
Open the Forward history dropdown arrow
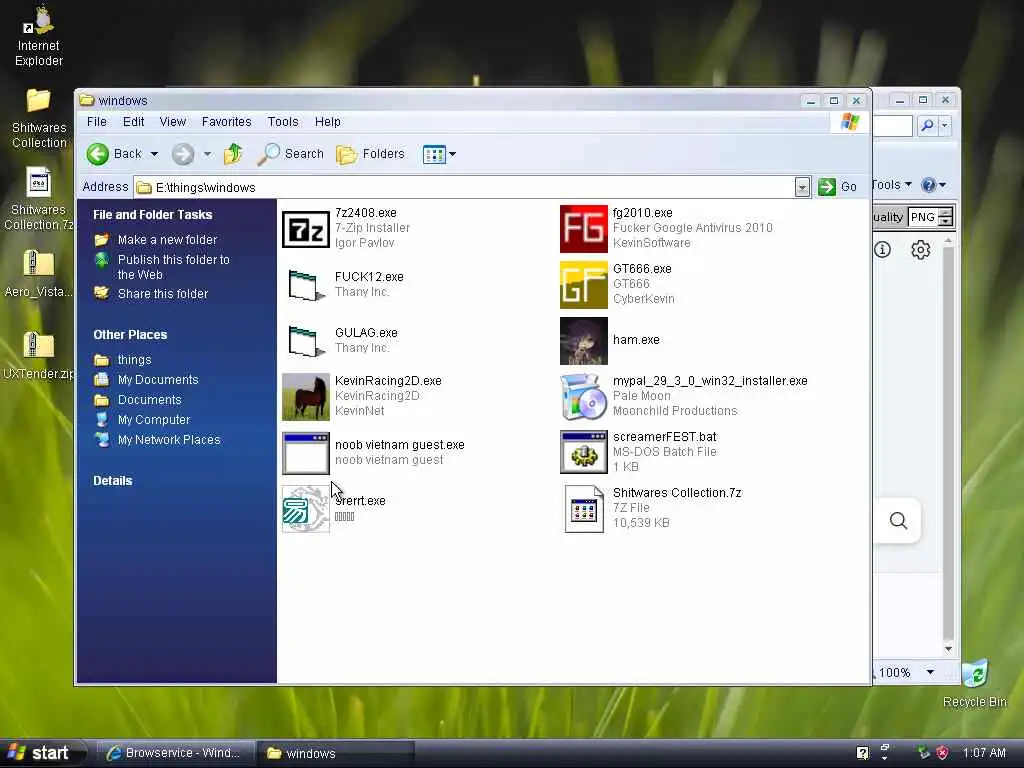(x=207, y=154)
